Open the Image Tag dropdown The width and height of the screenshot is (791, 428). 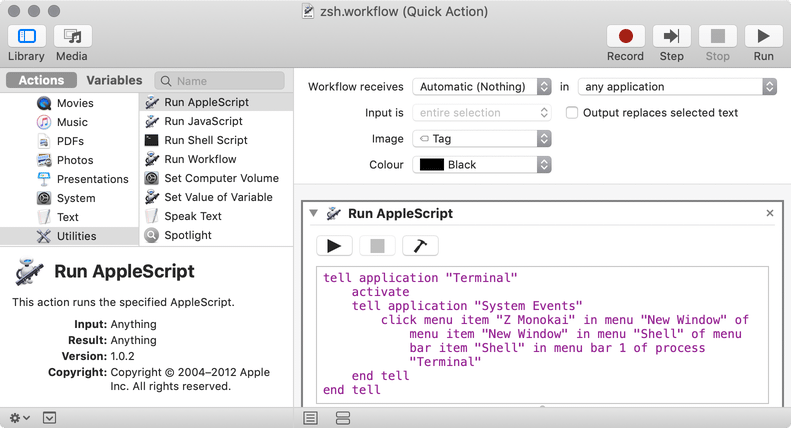[x=482, y=139]
